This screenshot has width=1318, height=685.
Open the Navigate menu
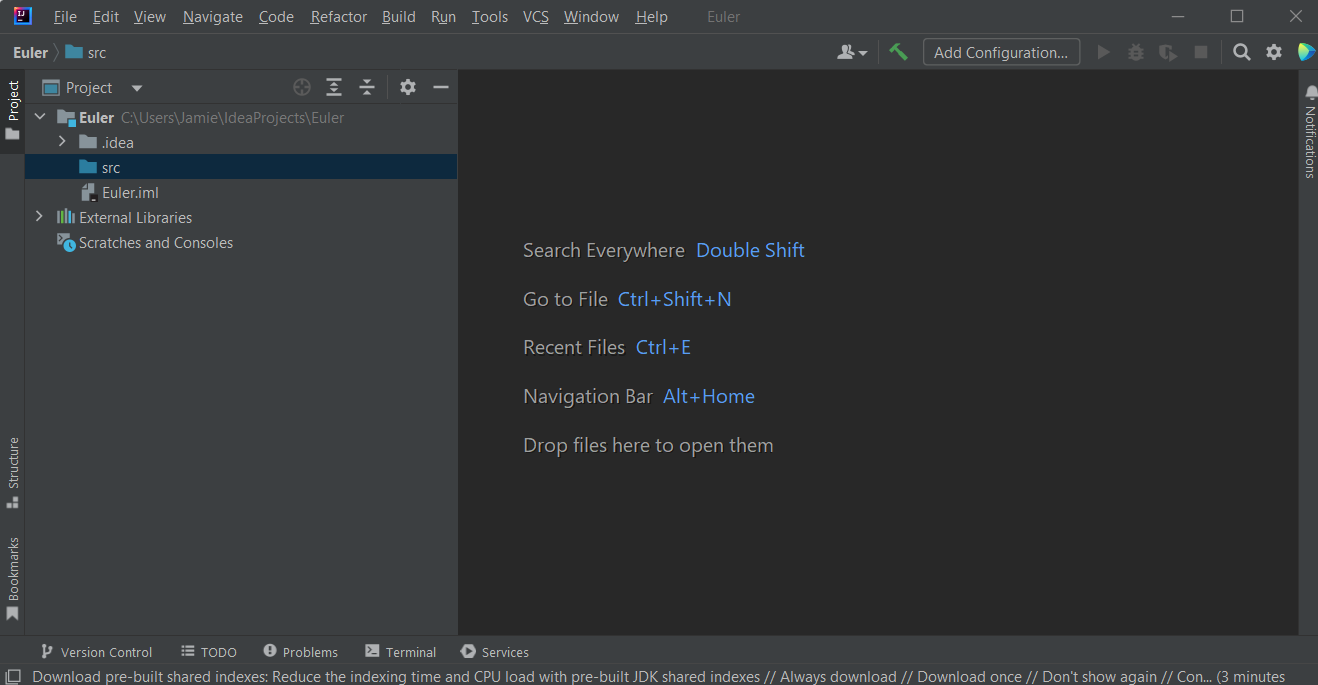pos(213,17)
